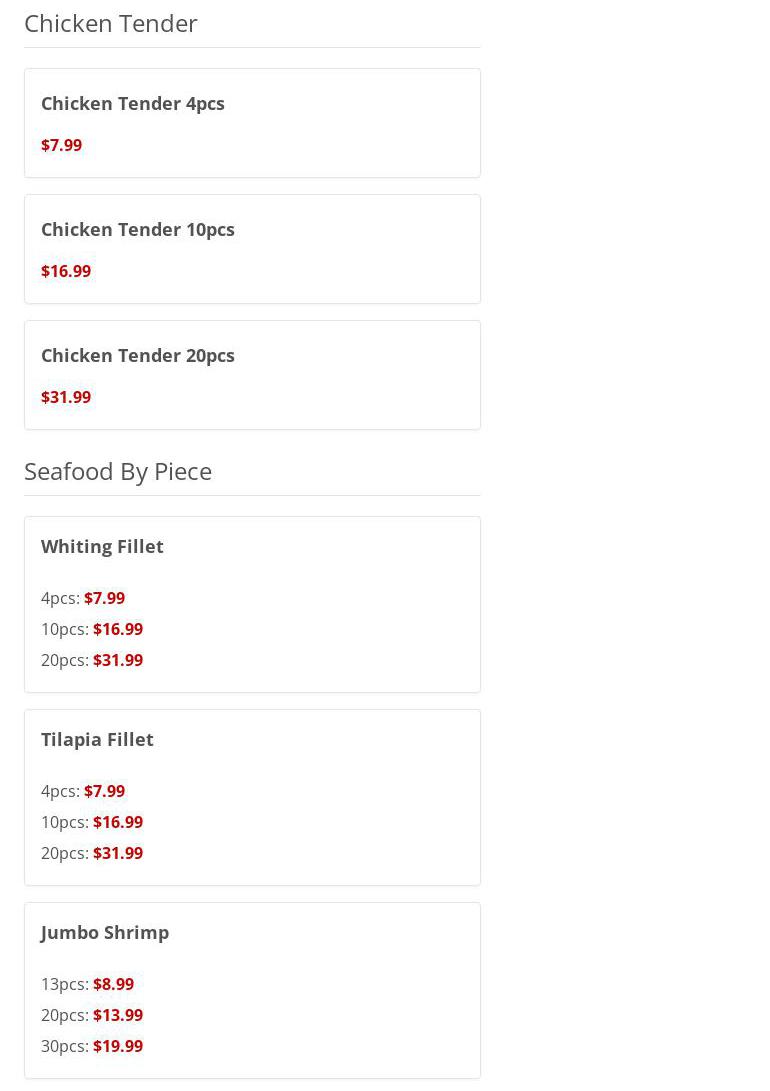Click the $31.99 Chicken Tender 20pcs price
770x1091 pixels.
(66, 398)
